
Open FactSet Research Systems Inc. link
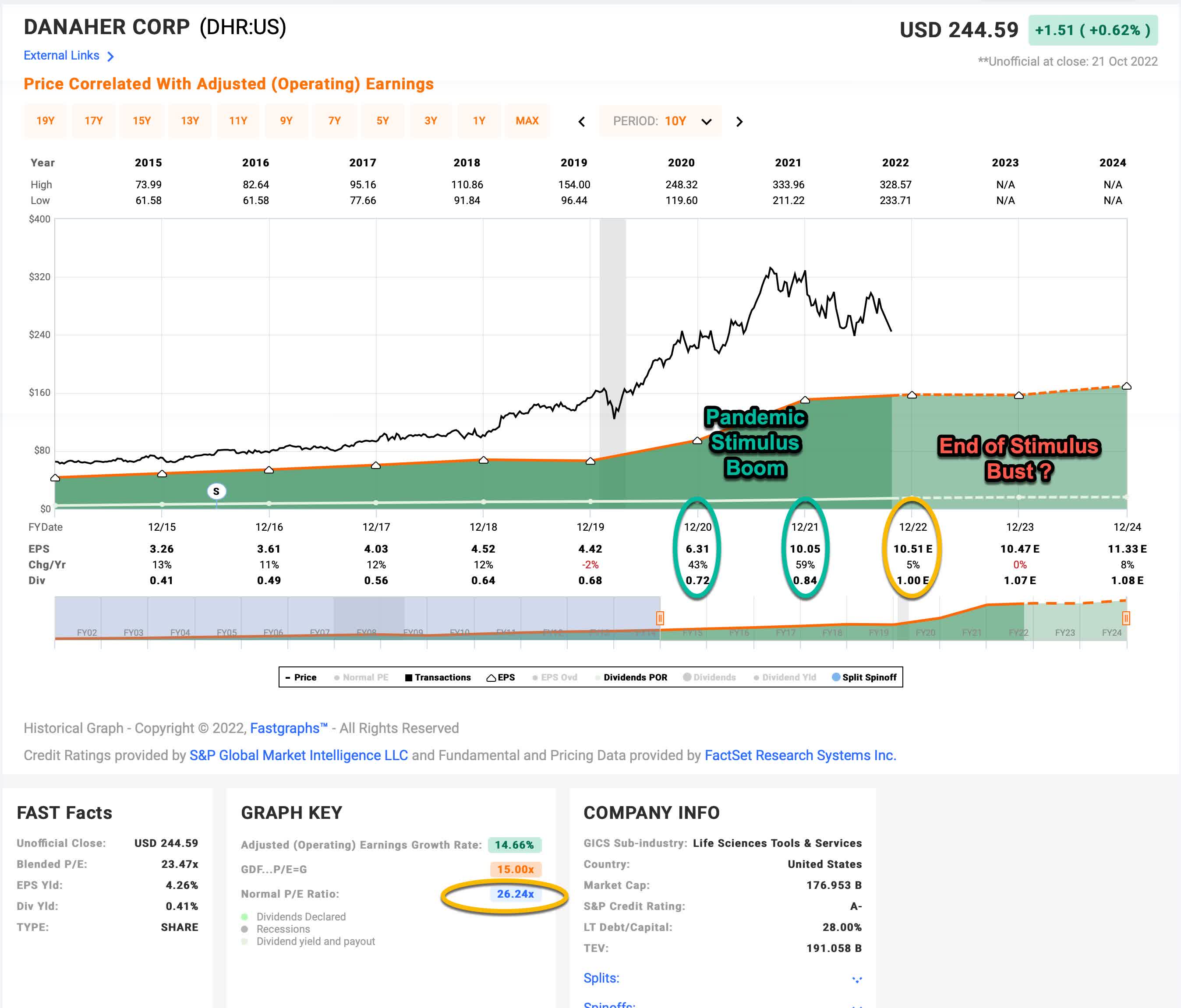(x=800, y=755)
